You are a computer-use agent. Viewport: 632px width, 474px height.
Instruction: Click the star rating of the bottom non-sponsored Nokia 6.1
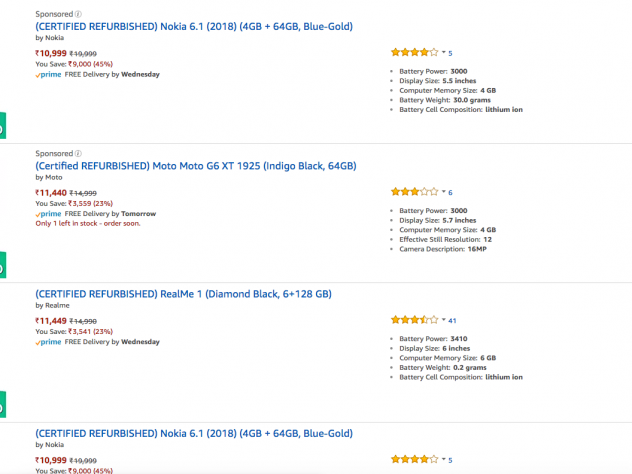point(413,459)
